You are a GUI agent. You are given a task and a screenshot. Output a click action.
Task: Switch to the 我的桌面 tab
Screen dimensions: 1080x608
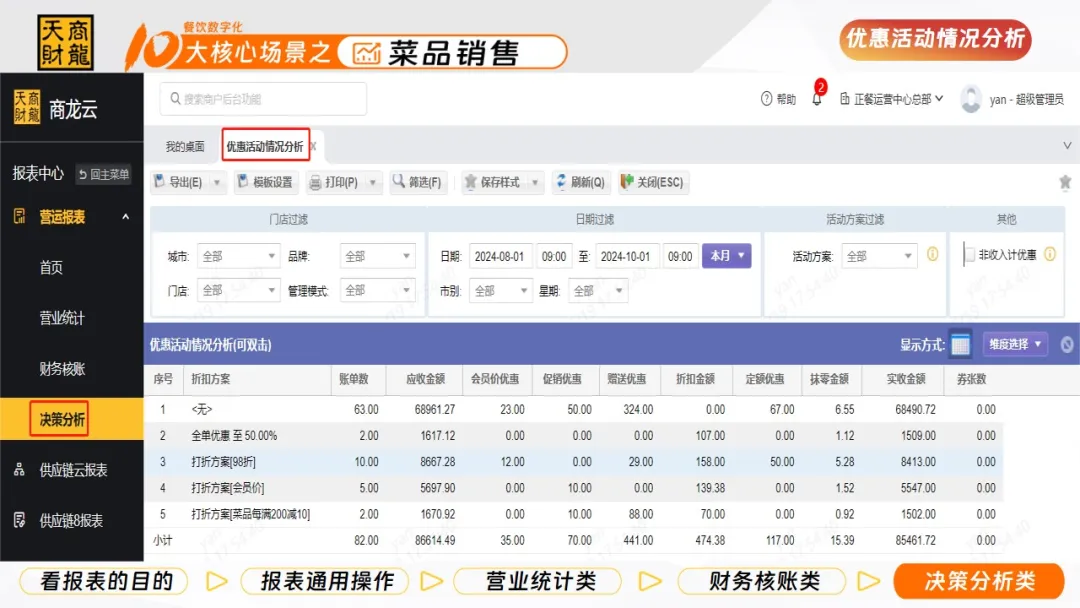[x=185, y=146]
